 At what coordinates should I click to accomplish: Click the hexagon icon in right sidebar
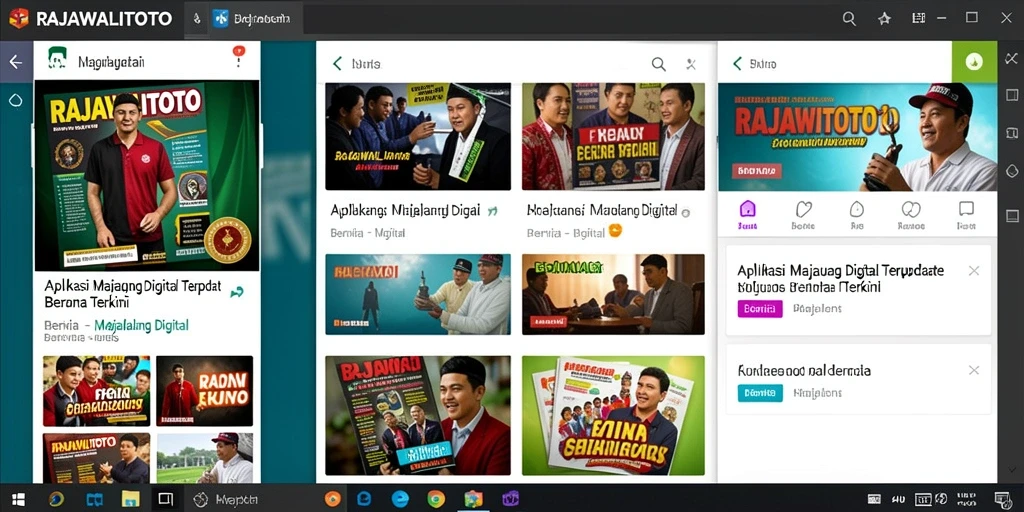pyautogui.click(x=1012, y=171)
